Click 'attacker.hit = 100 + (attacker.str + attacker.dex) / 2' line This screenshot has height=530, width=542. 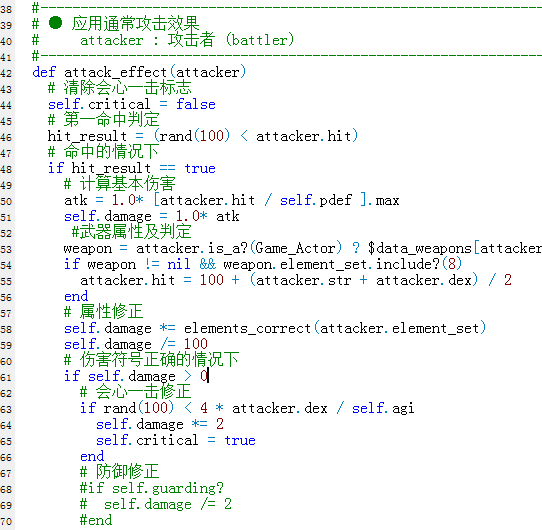point(296,280)
